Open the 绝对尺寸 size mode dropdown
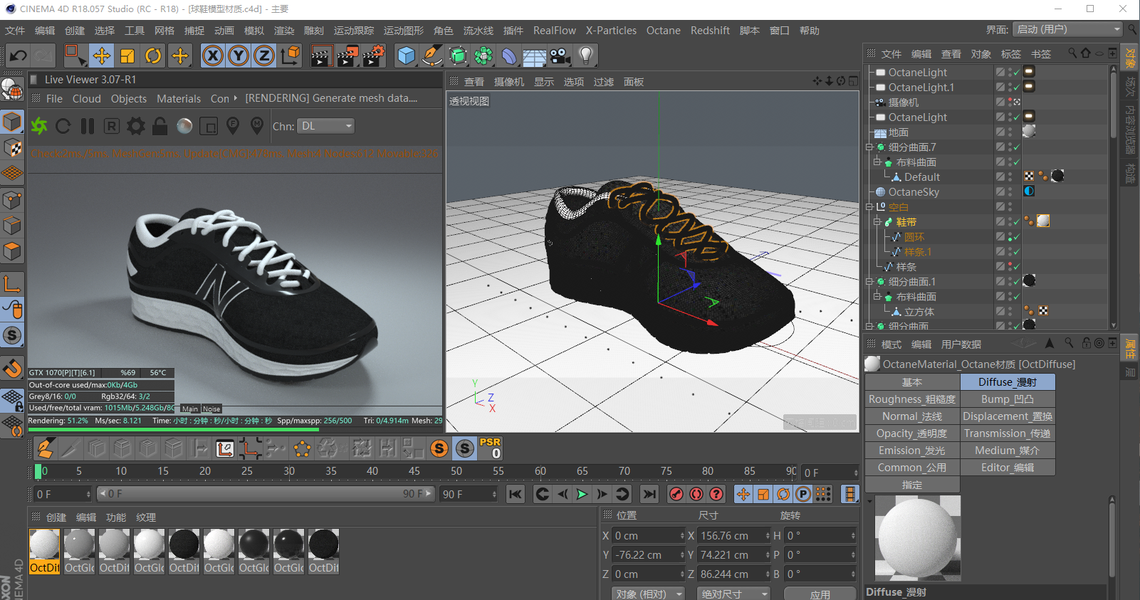The height and width of the screenshot is (600, 1140). [x=734, y=593]
